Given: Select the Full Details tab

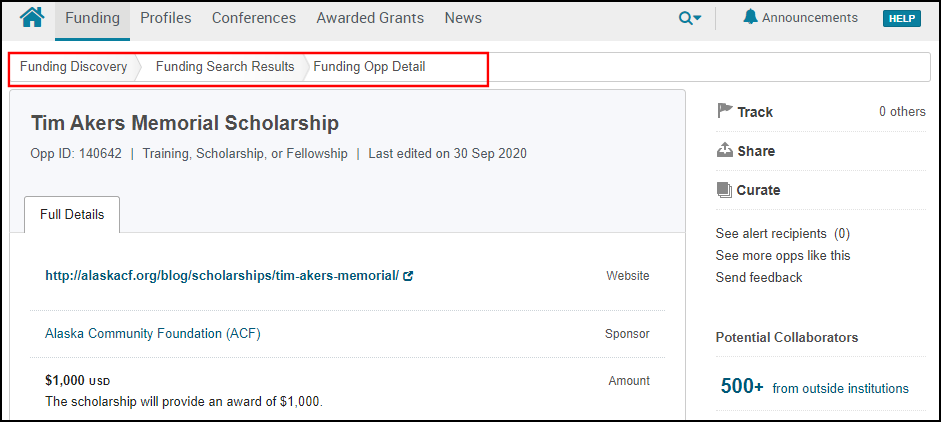Looking at the screenshot, I should (72, 215).
